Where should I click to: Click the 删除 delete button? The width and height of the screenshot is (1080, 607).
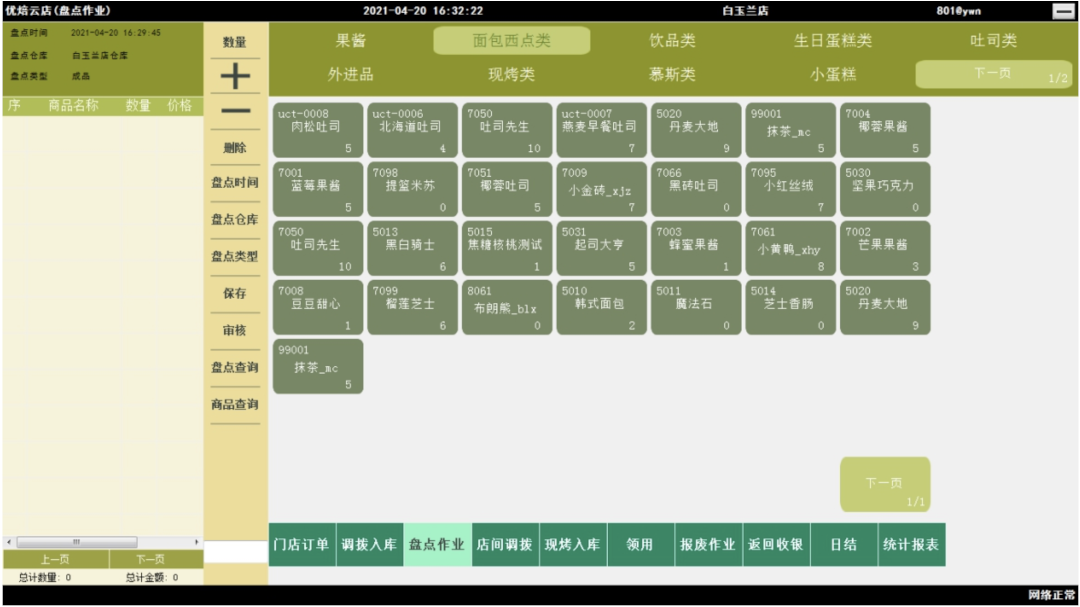tap(234, 150)
